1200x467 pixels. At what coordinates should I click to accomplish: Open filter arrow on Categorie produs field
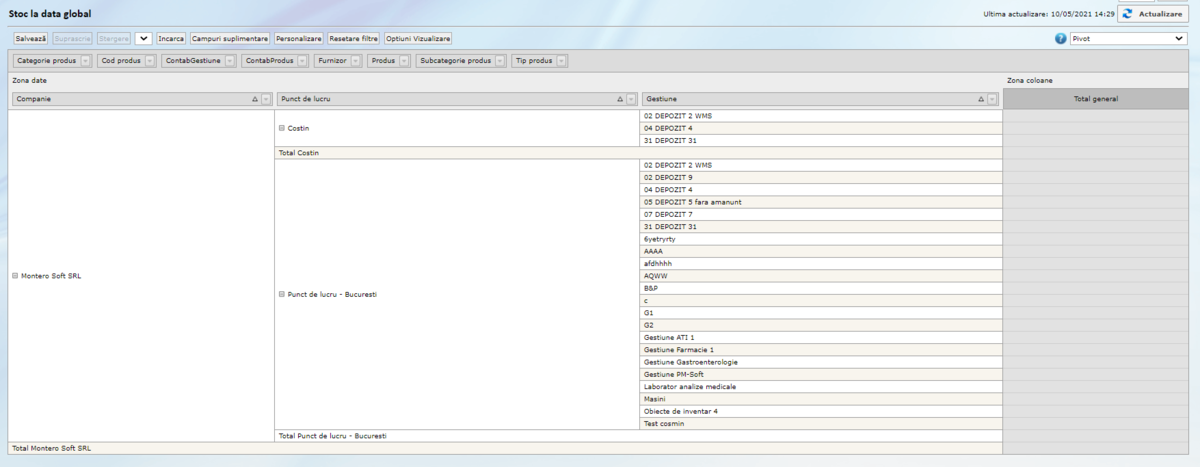pyautogui.click(x=86, y=61)
